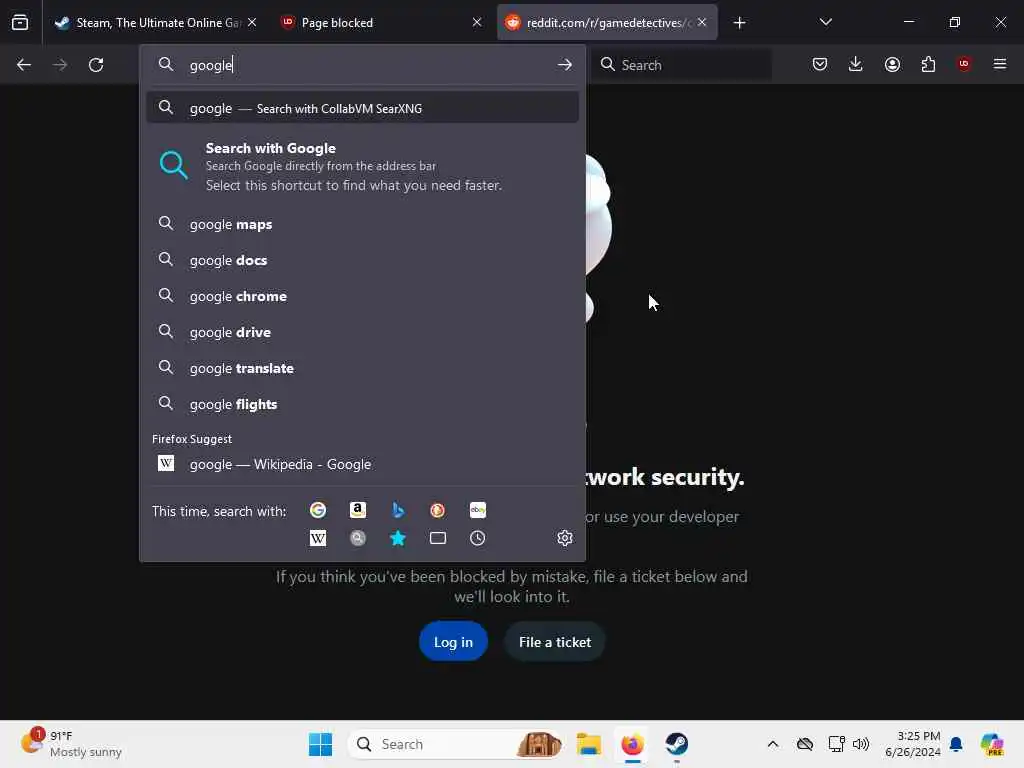Screen dimensions: 1024x768
Task: Search this time with Wikipedia icon
Action: pyautogui.click(x=318, y=538)
